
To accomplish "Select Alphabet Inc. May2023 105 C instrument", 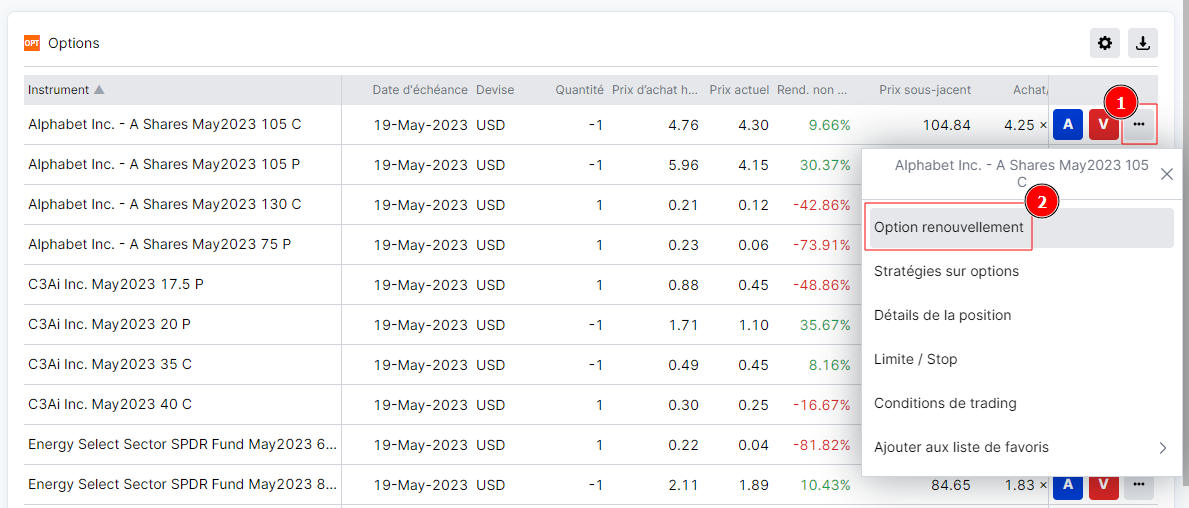I will (165, 124).
